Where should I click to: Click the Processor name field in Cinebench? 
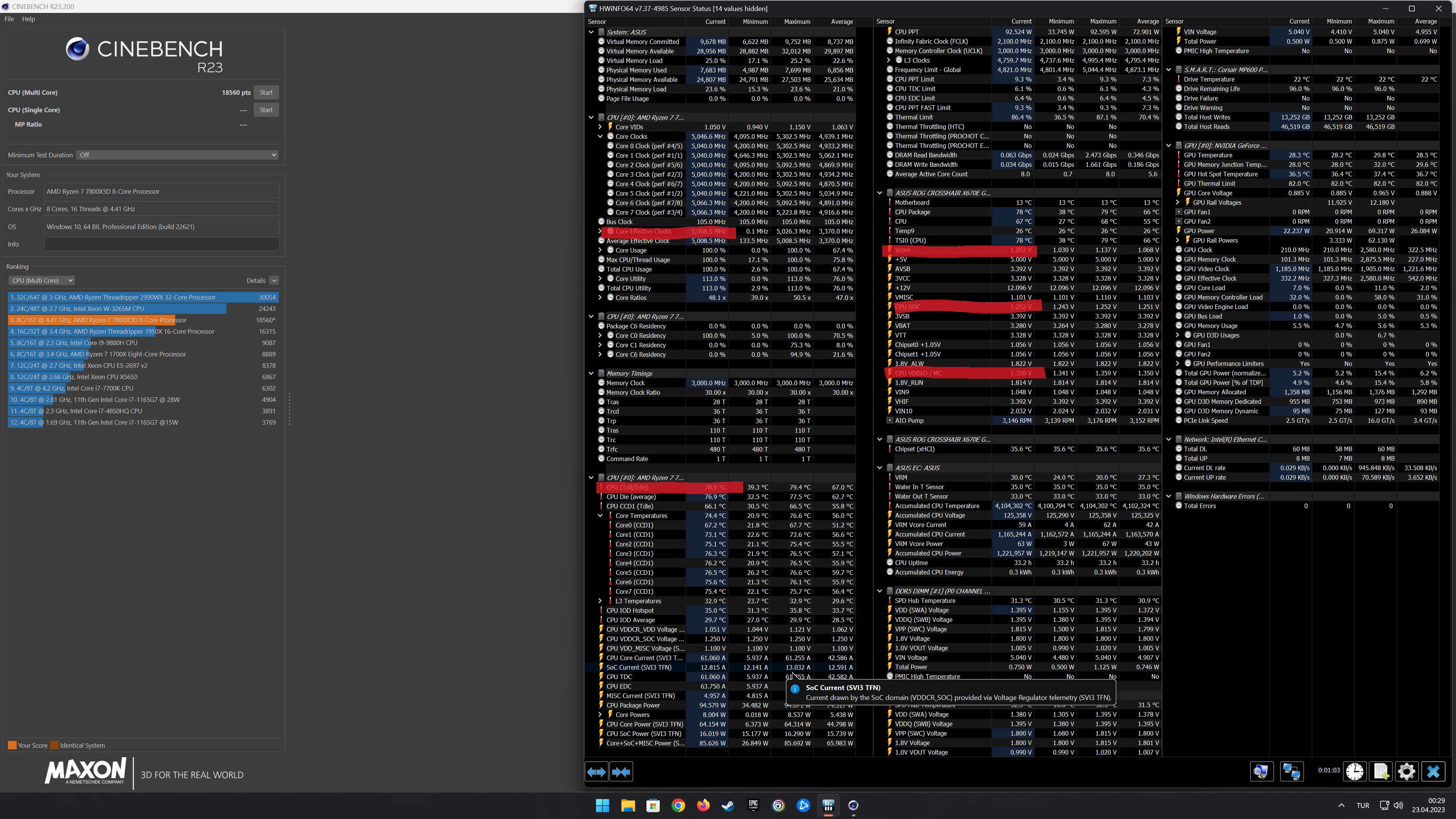(162, 191)
